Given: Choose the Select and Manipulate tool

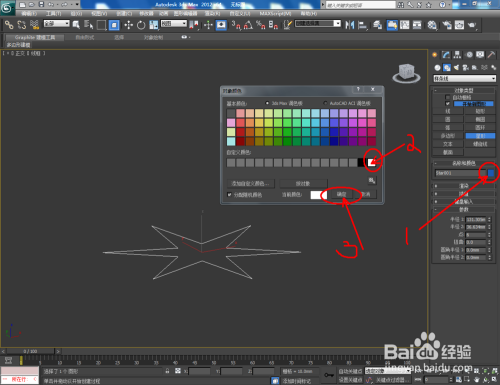Looking at the screenshot, I should pos(208,25).
